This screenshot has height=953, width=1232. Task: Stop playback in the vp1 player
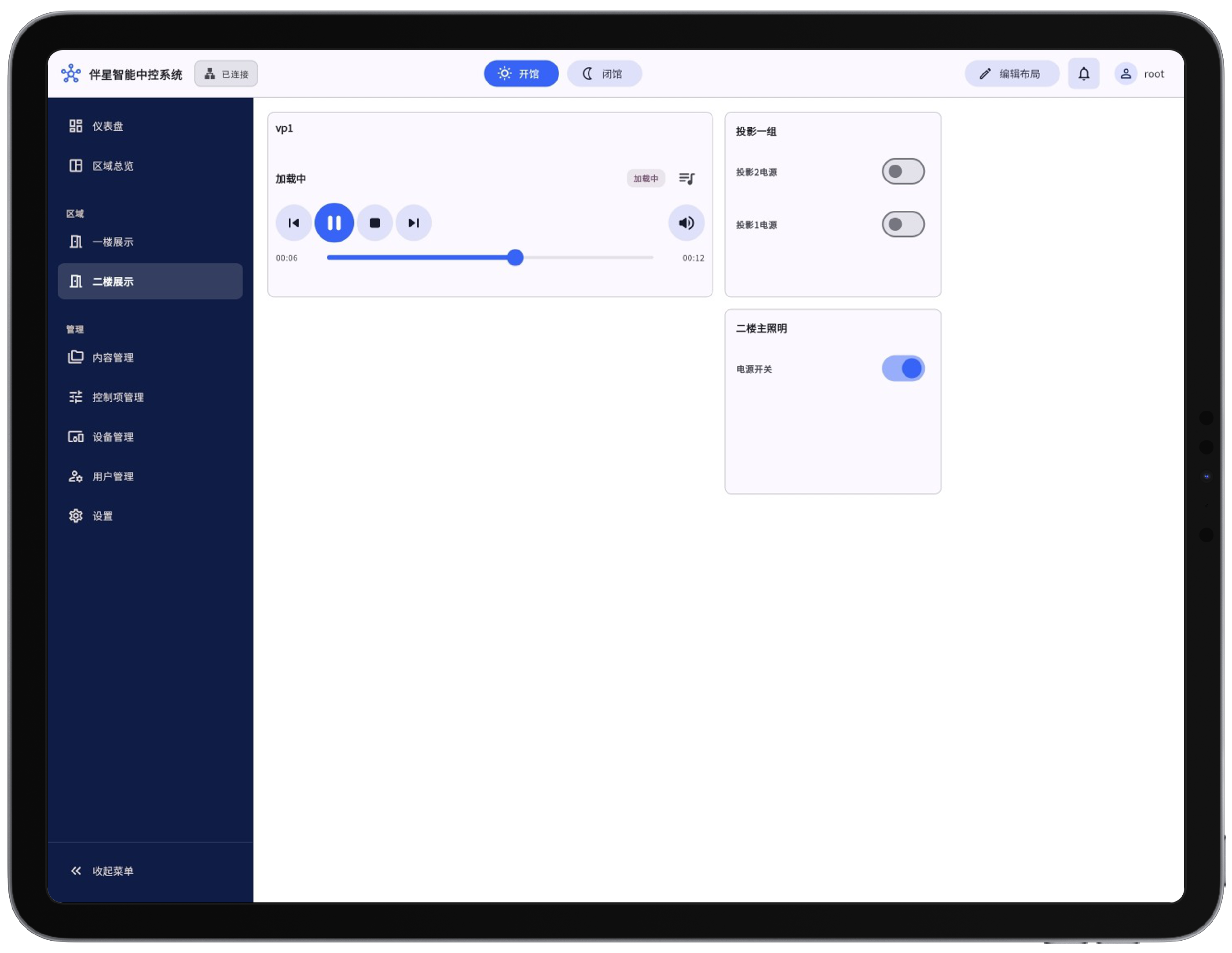coord(374,223)
